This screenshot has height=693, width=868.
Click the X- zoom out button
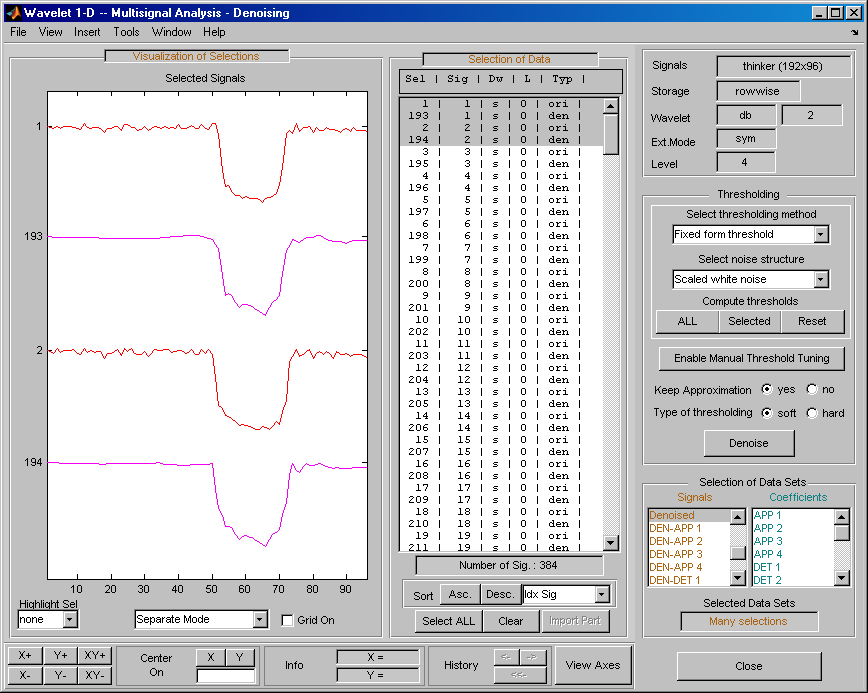point(25,675)
